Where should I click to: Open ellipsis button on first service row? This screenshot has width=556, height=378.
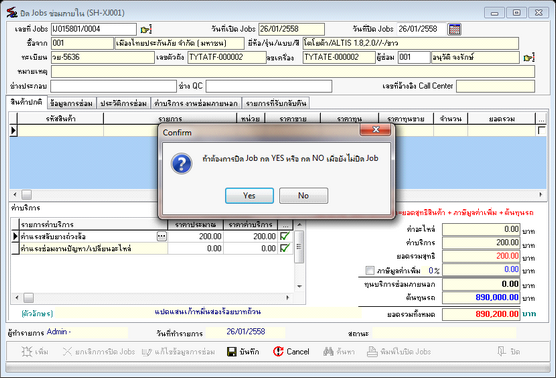pos(162,236)
